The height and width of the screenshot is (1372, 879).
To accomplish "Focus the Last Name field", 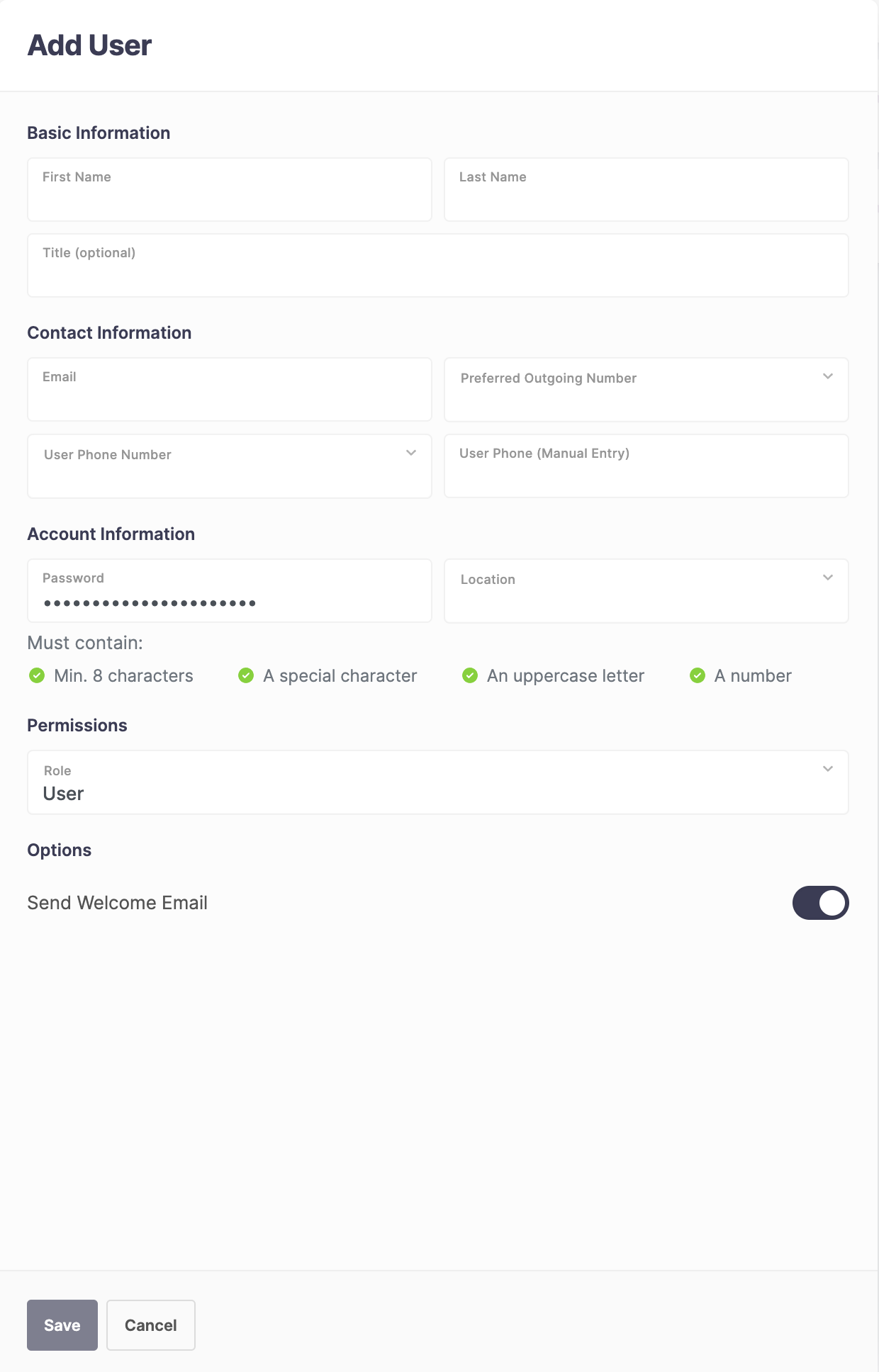I will click(x=646, y=190).
